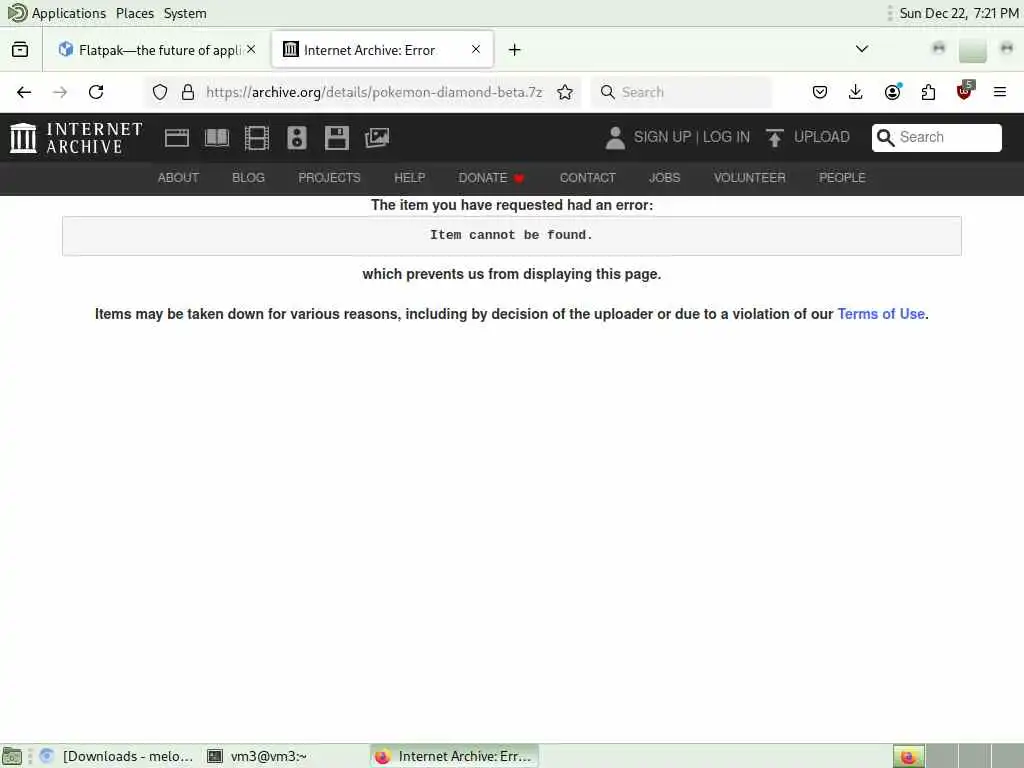1024x768 pixels.
Task: Click the uBlock Origin extension icon
Action: click(964, 91)
